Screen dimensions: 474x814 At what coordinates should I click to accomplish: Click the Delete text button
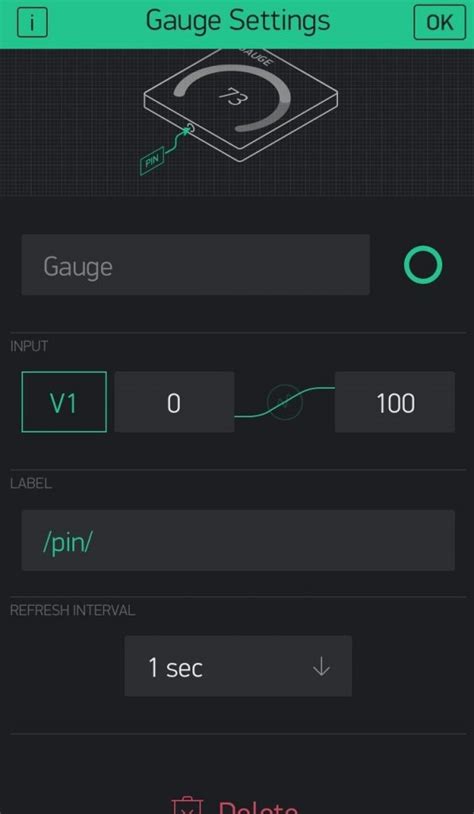pos(258,808)
